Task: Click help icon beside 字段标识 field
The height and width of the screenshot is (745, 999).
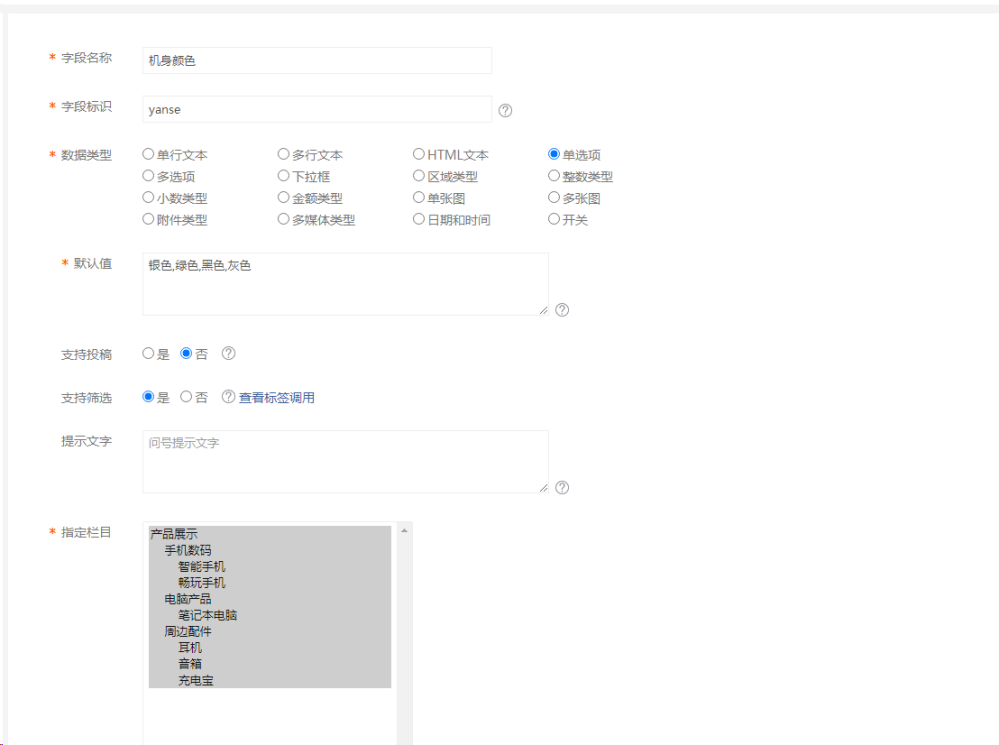Action: [x=505, y=110]
